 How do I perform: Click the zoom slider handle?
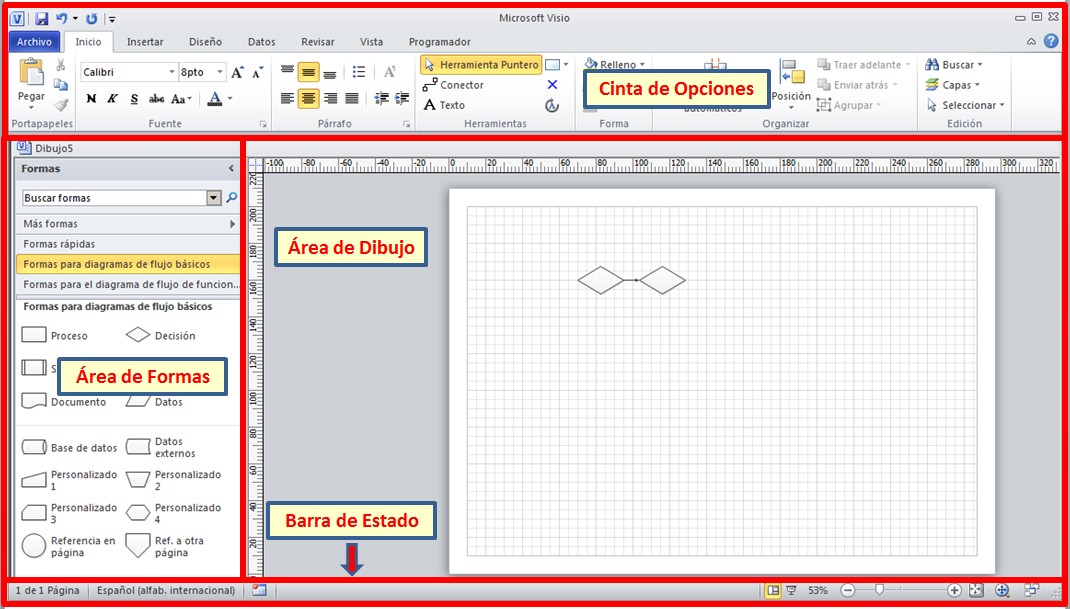pos(880,590)
